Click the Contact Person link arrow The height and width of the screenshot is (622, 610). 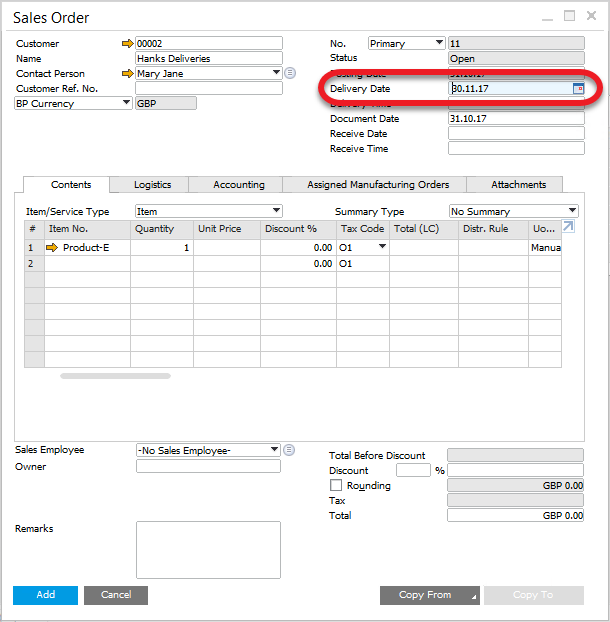point(127,74)
